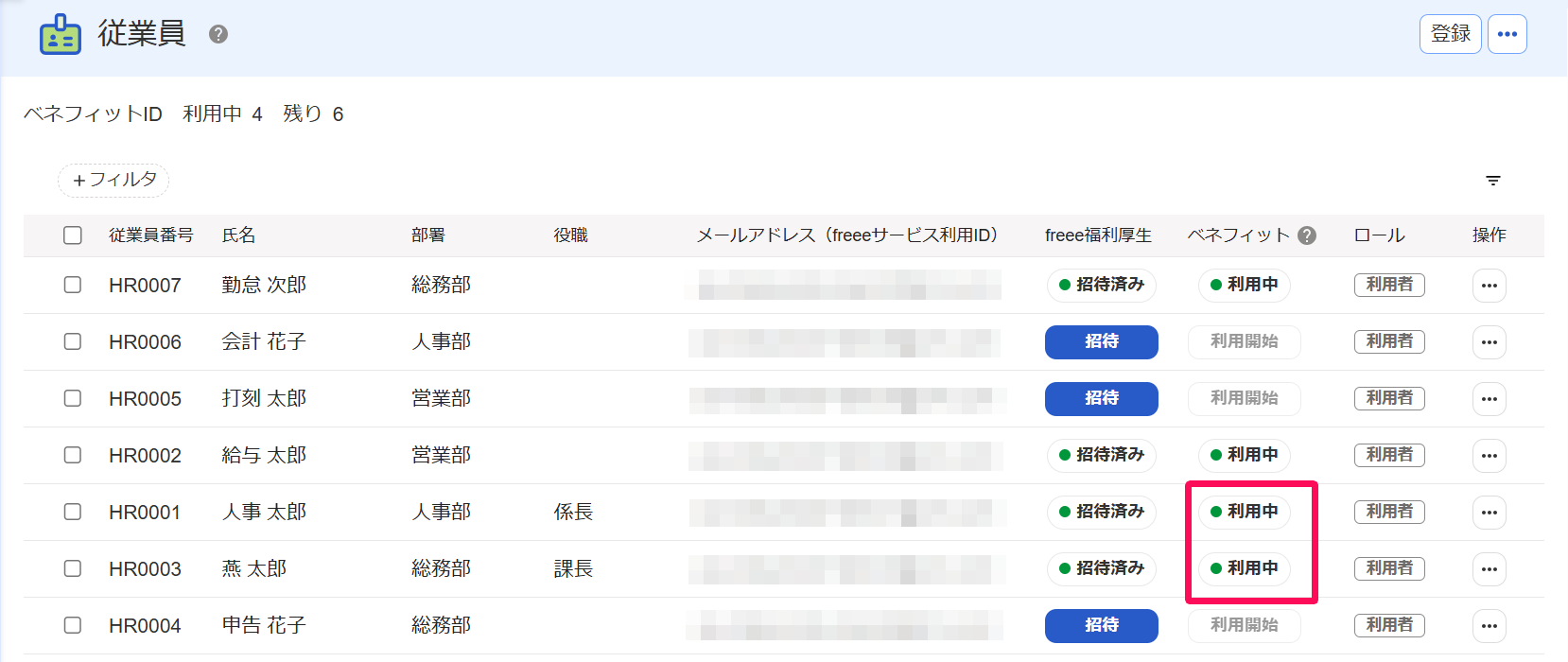
Task: Check the box for HR0006
Action: pos(73,341)
